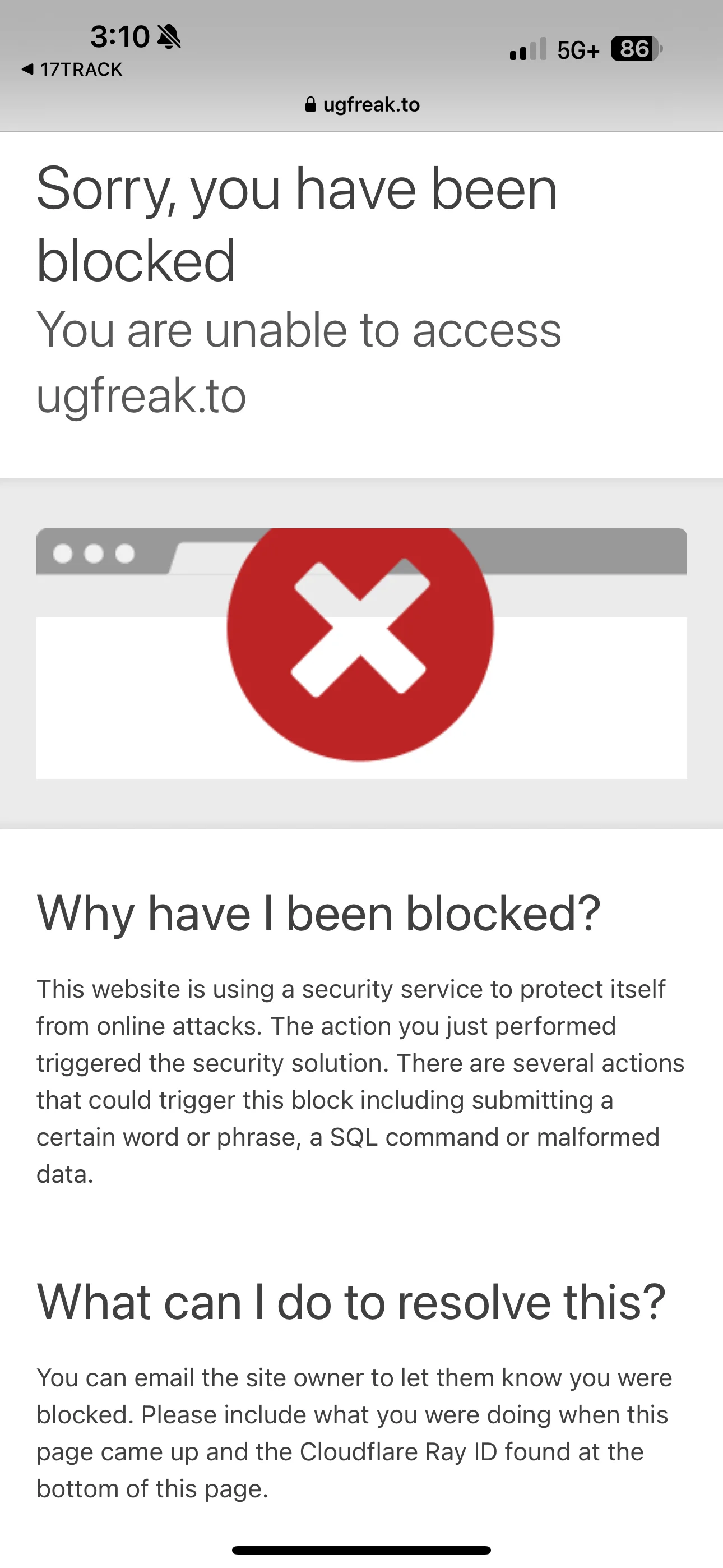Click the Cloudflare Ray ID instruction paragraph

(354, 1433)
